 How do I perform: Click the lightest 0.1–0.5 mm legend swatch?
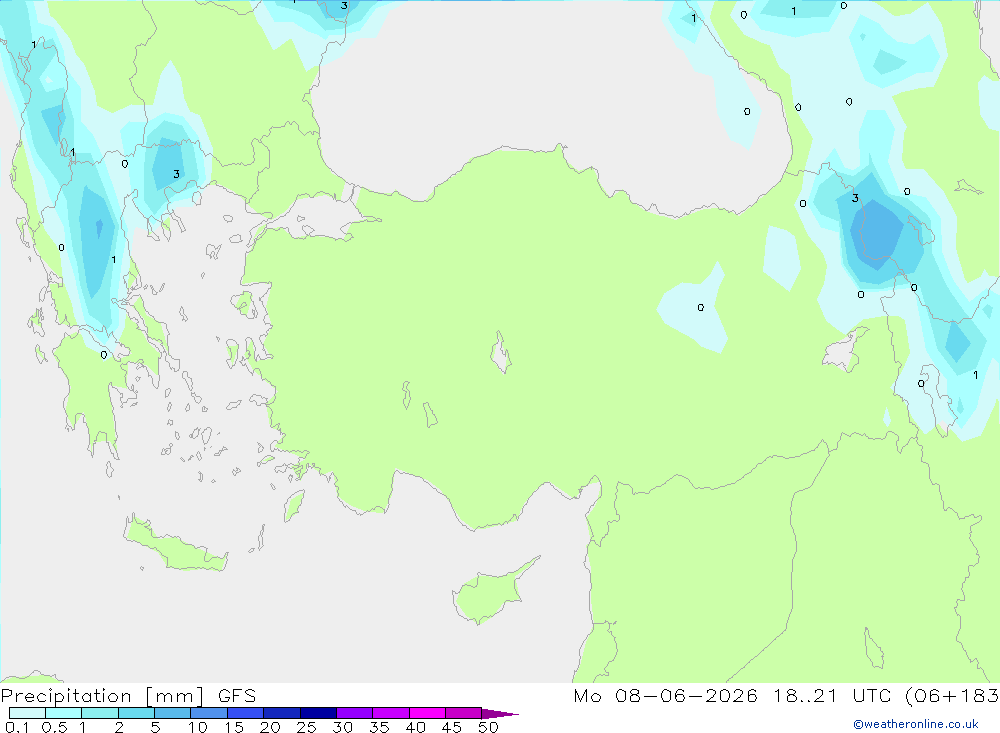click(x=27, y=713)
